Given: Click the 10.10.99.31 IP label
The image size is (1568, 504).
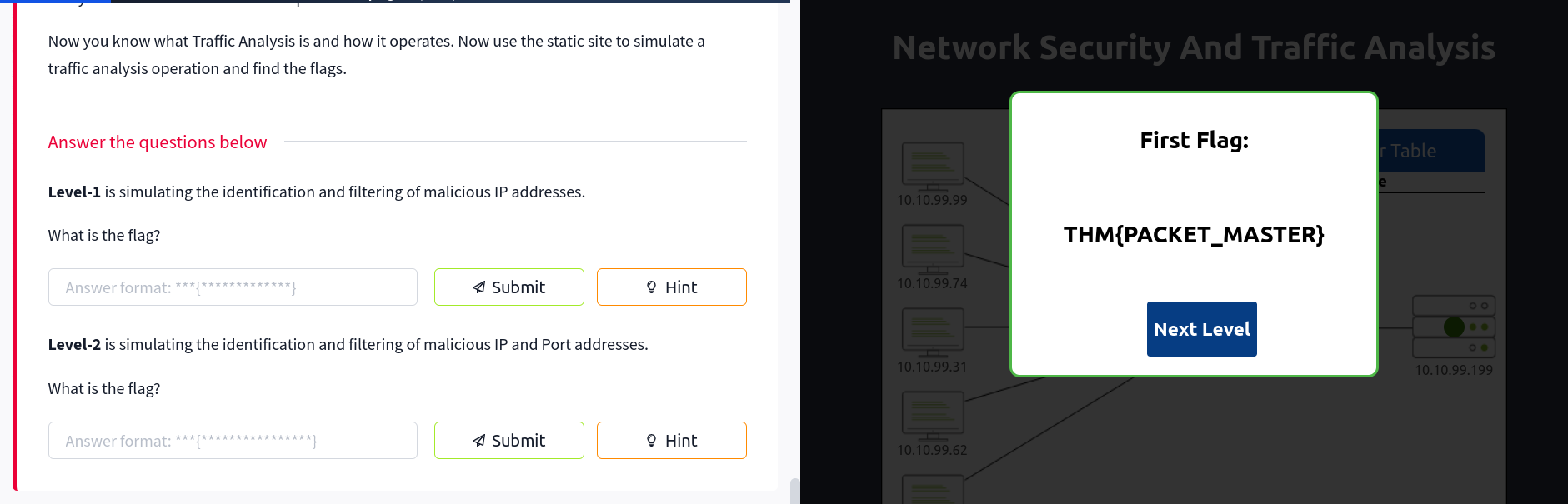Looking at the screenshot, I should pos(932,367).
